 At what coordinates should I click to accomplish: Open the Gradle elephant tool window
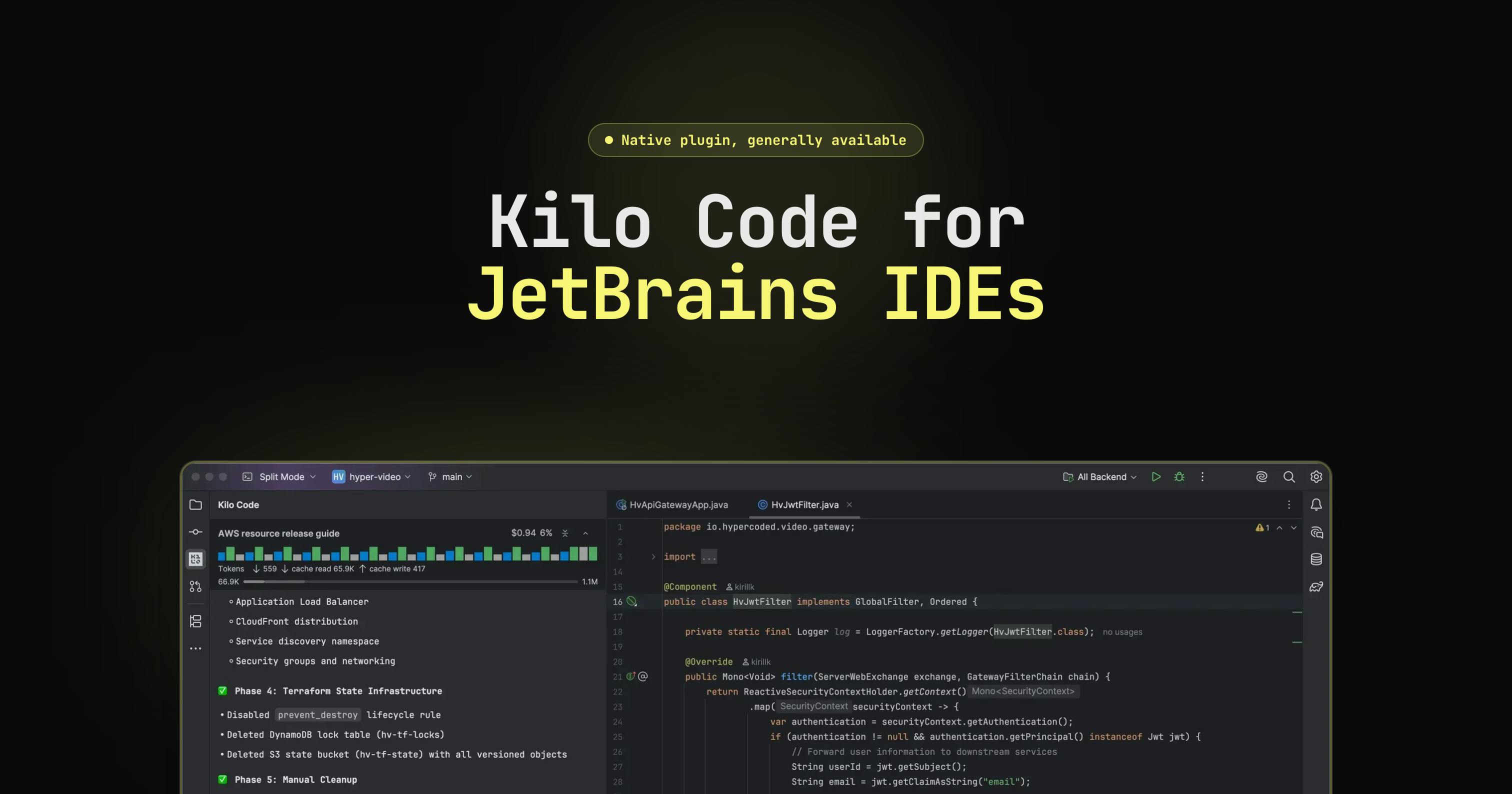(x=1316, y=586)
